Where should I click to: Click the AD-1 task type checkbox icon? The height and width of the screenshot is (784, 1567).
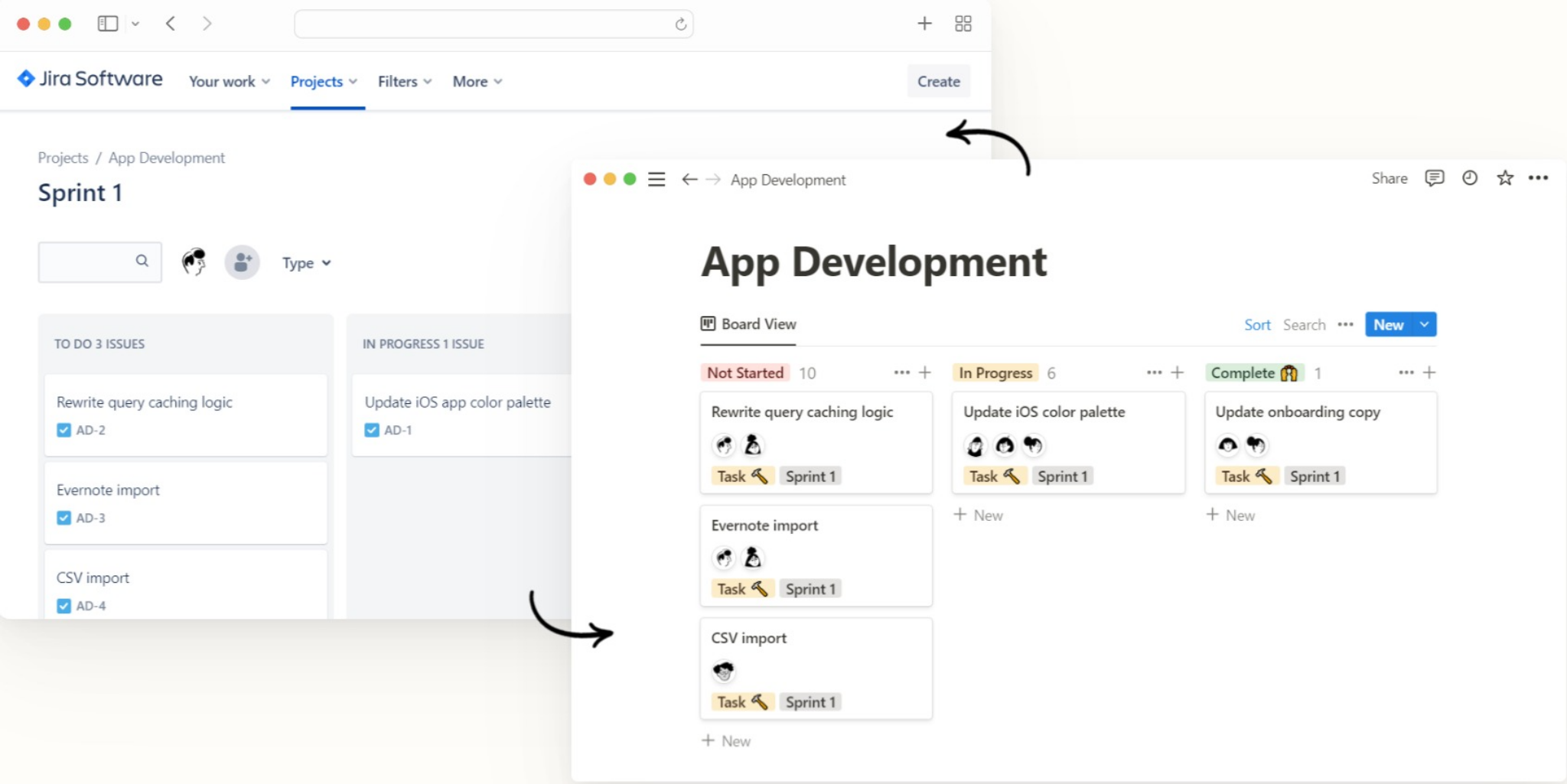(373, 431)
